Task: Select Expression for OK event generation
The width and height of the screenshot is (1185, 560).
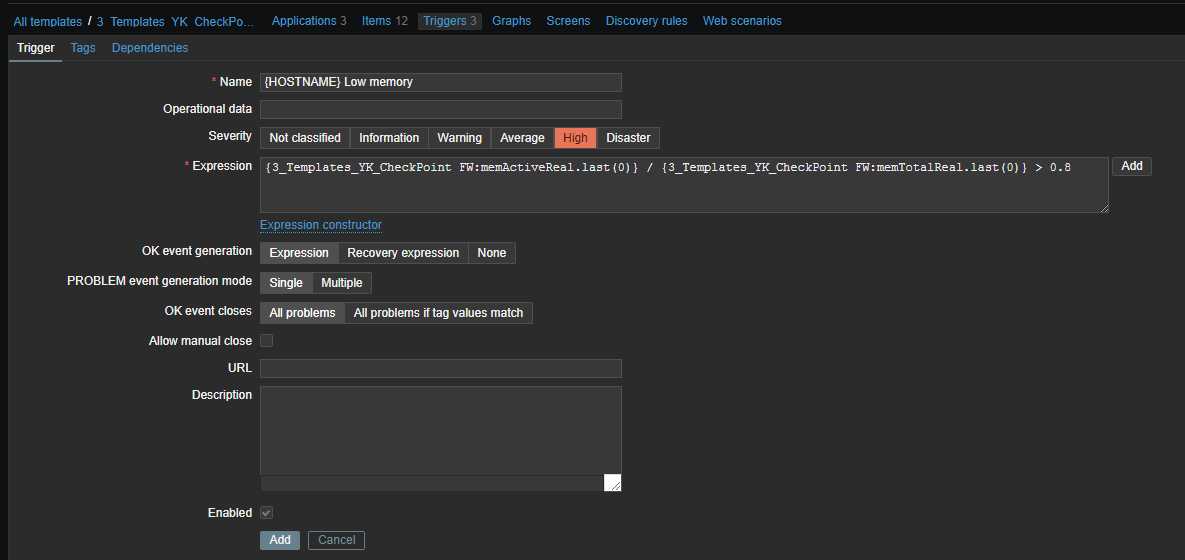Action: [299, 252]
